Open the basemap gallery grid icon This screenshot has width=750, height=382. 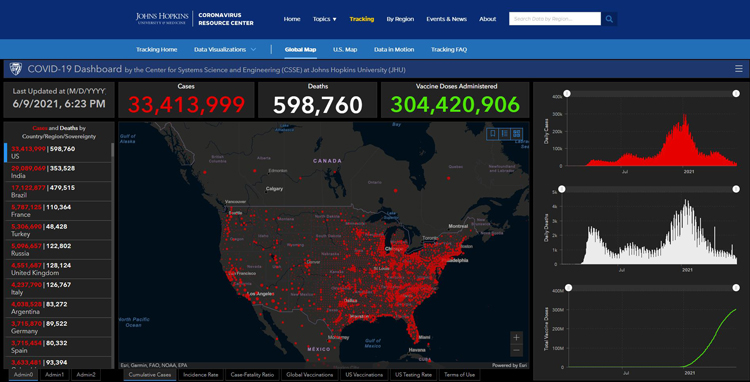pos(517,134)
